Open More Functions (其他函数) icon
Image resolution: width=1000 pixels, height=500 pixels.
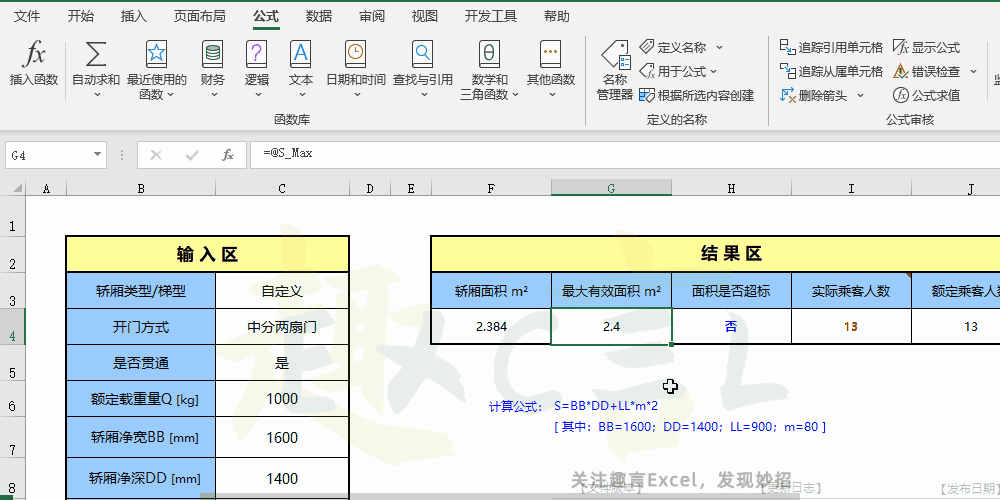pos(550,54)
